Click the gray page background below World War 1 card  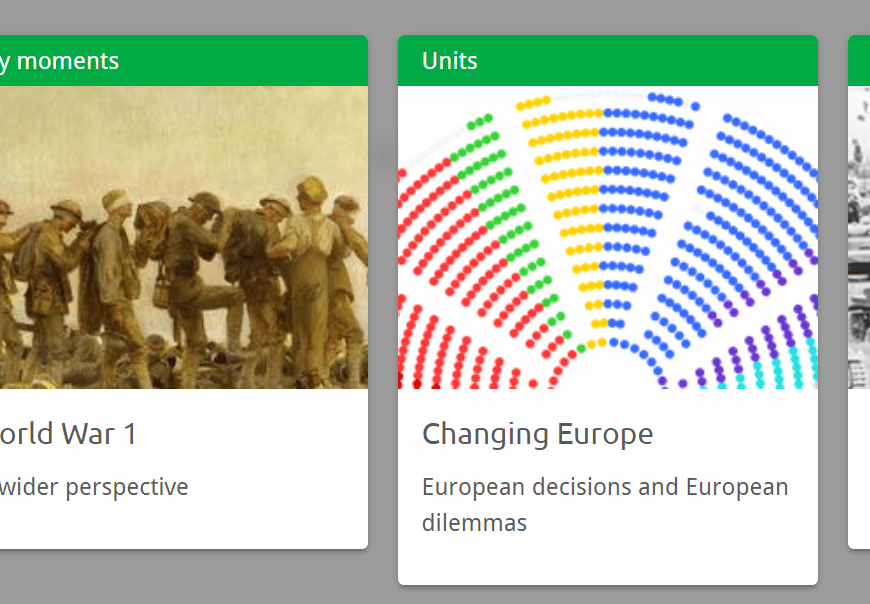(x=180, y=578)
